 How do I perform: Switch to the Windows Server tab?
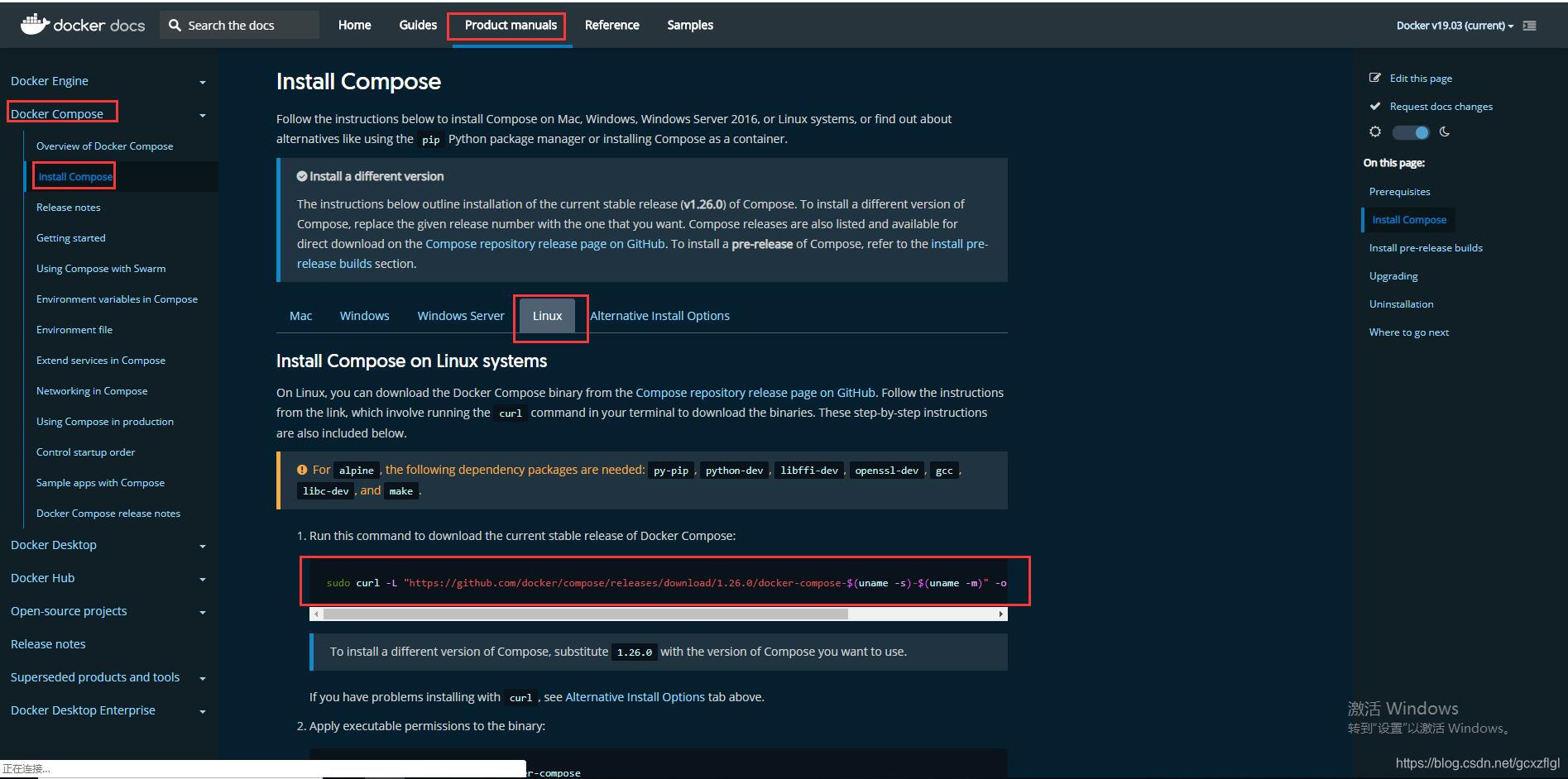(x=460, y=316)
